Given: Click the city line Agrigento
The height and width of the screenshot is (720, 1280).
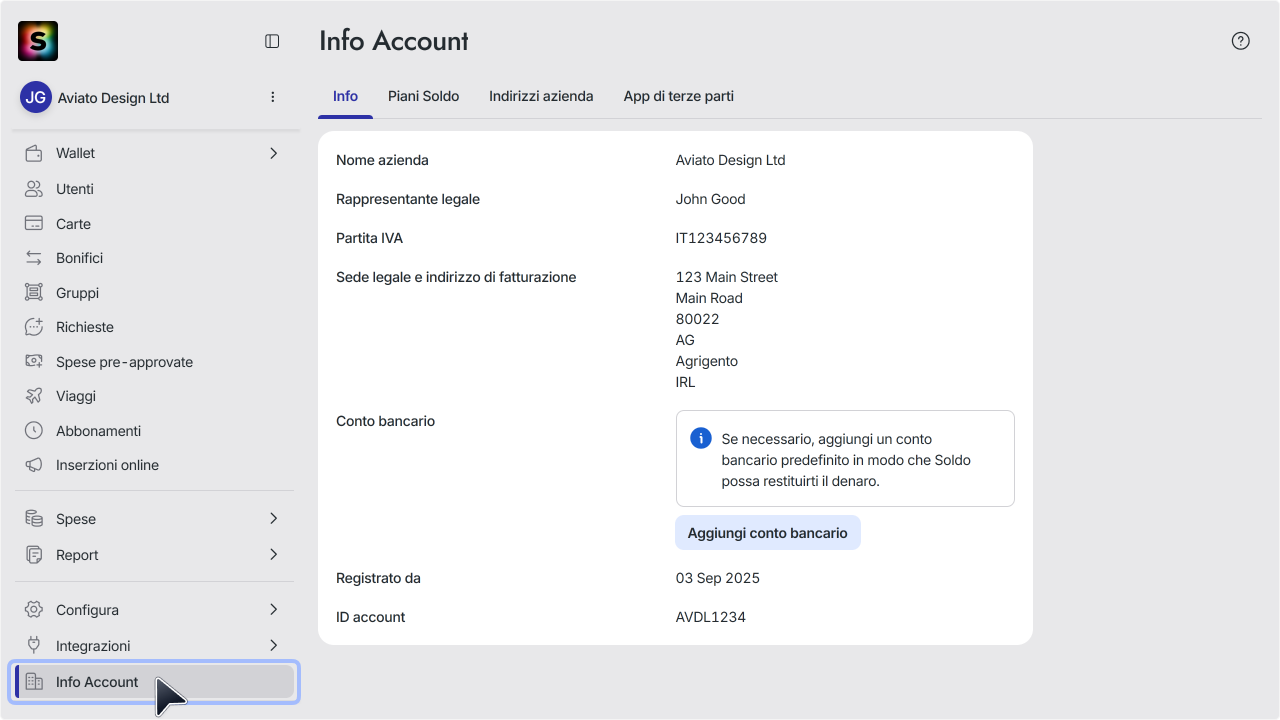Looking at the screenshot, I should [x=707, y=361].
